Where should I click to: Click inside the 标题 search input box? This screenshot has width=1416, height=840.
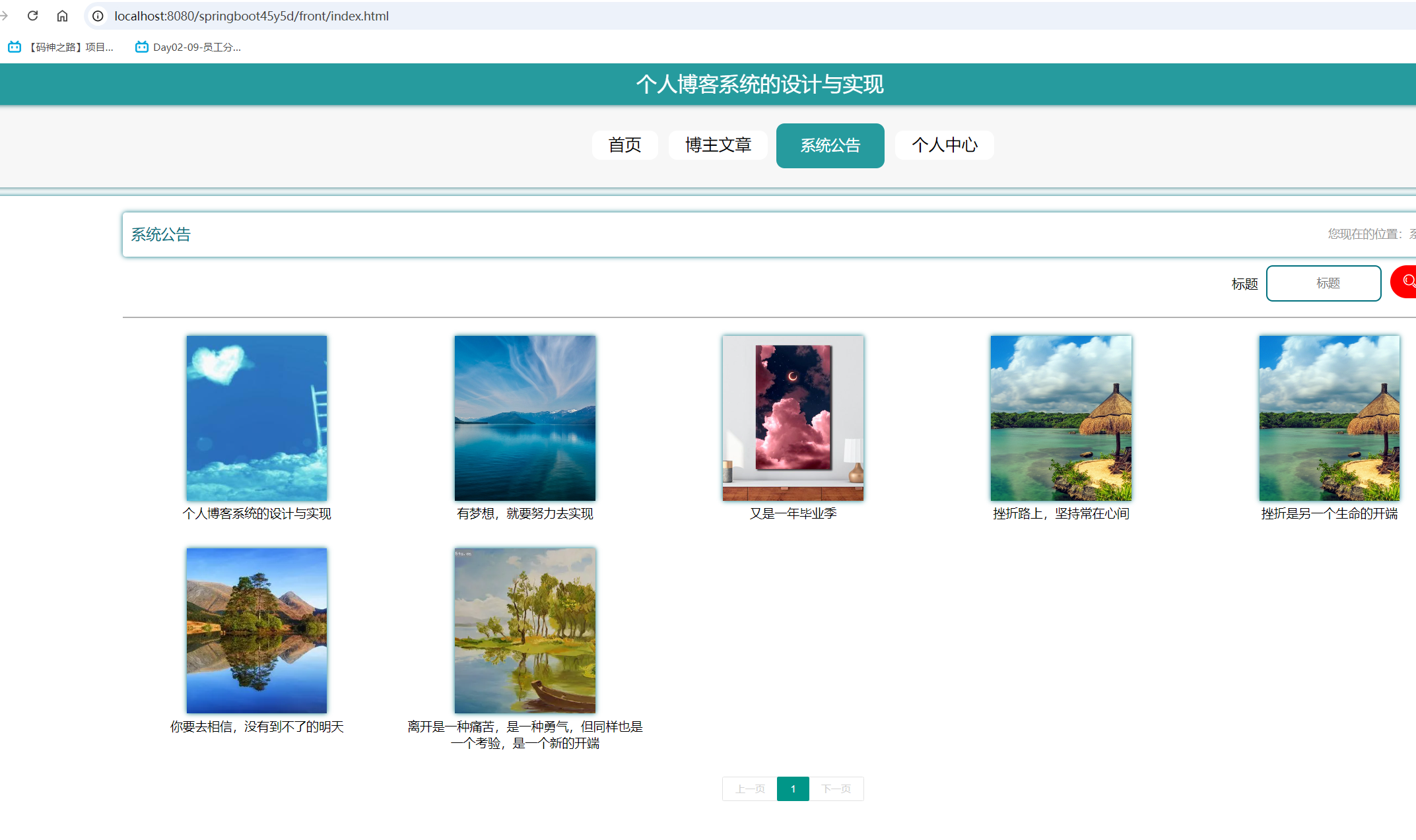1323,283
